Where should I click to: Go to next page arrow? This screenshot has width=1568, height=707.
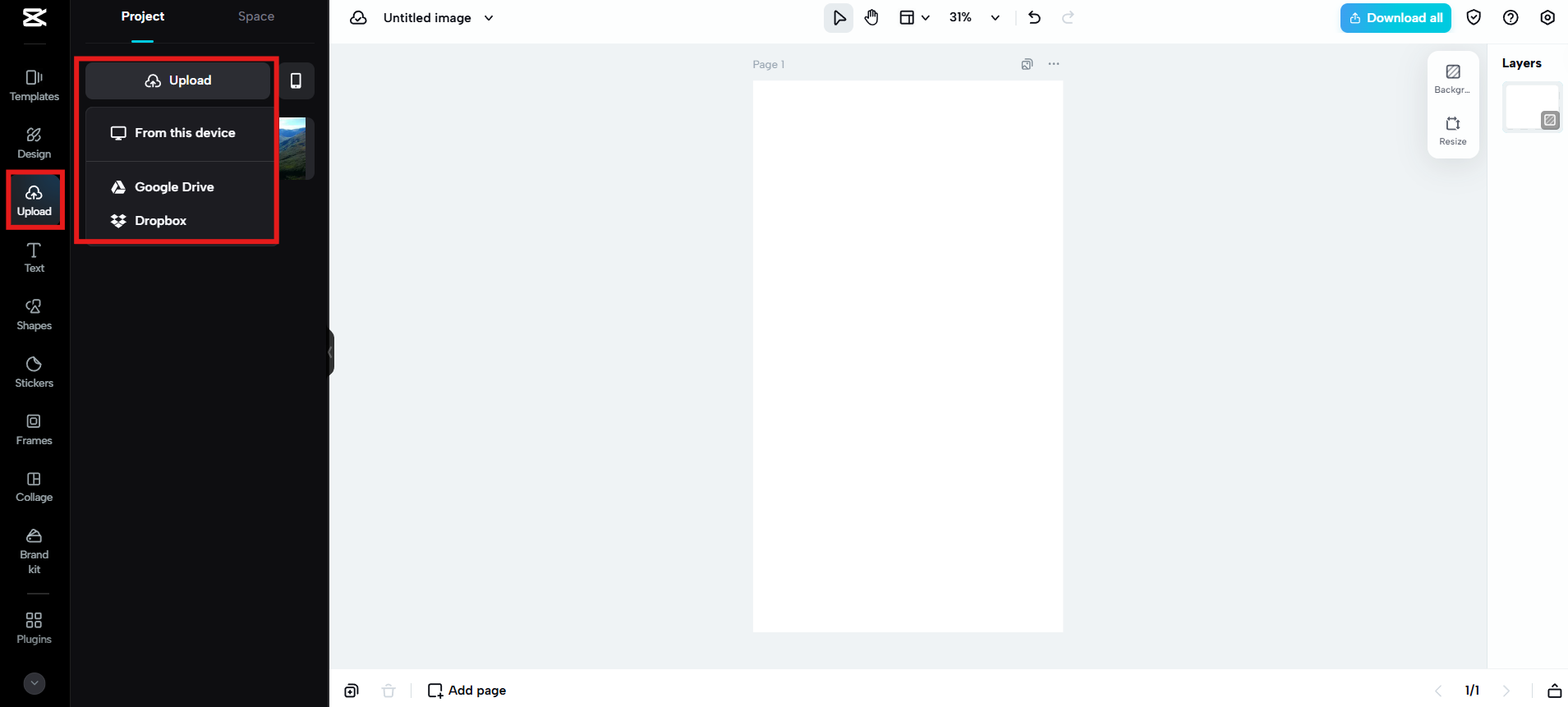pyautogui.click(x=1506, y=691)
